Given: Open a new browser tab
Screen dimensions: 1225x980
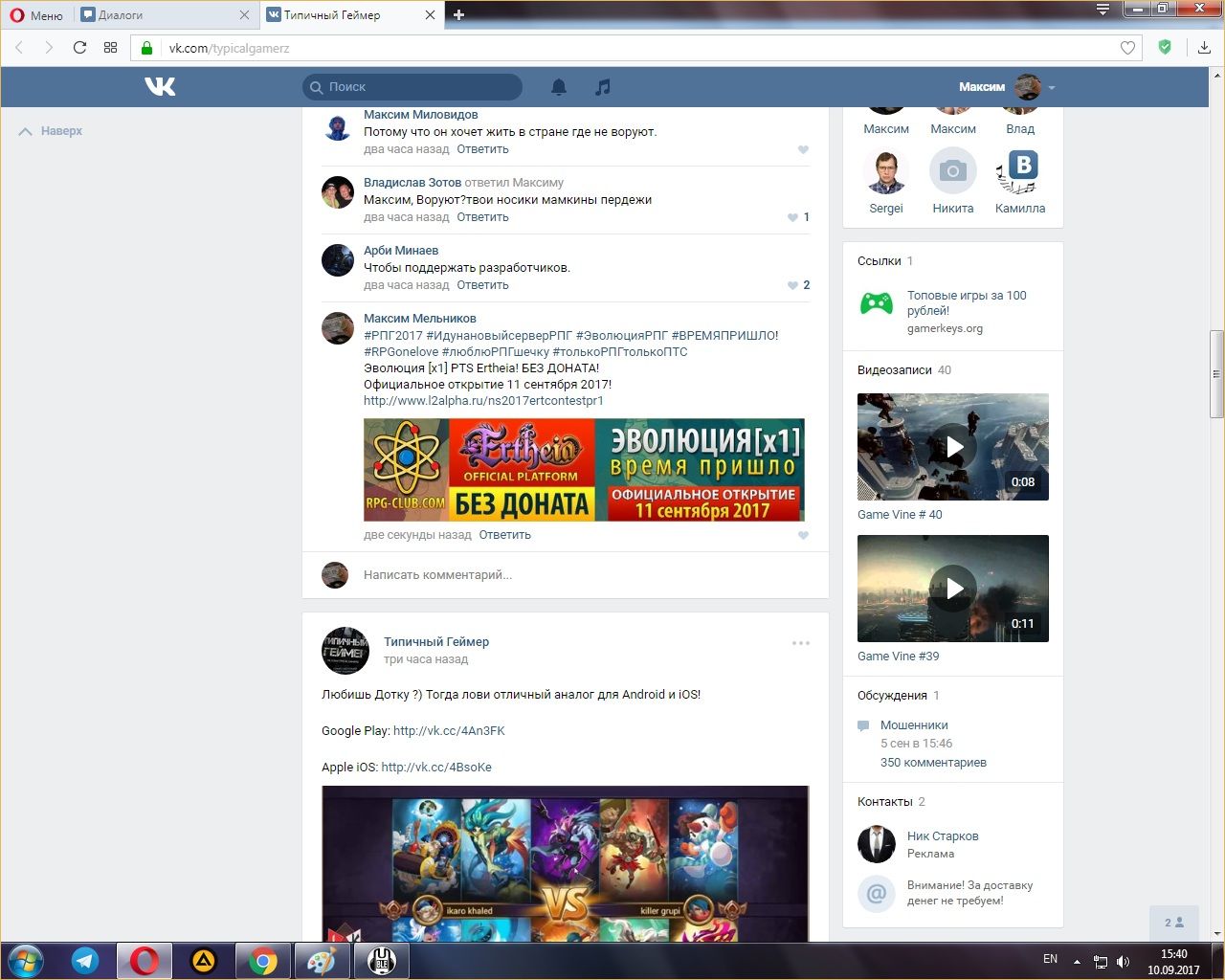Looking at the screenshot, I should click(459, 15).
